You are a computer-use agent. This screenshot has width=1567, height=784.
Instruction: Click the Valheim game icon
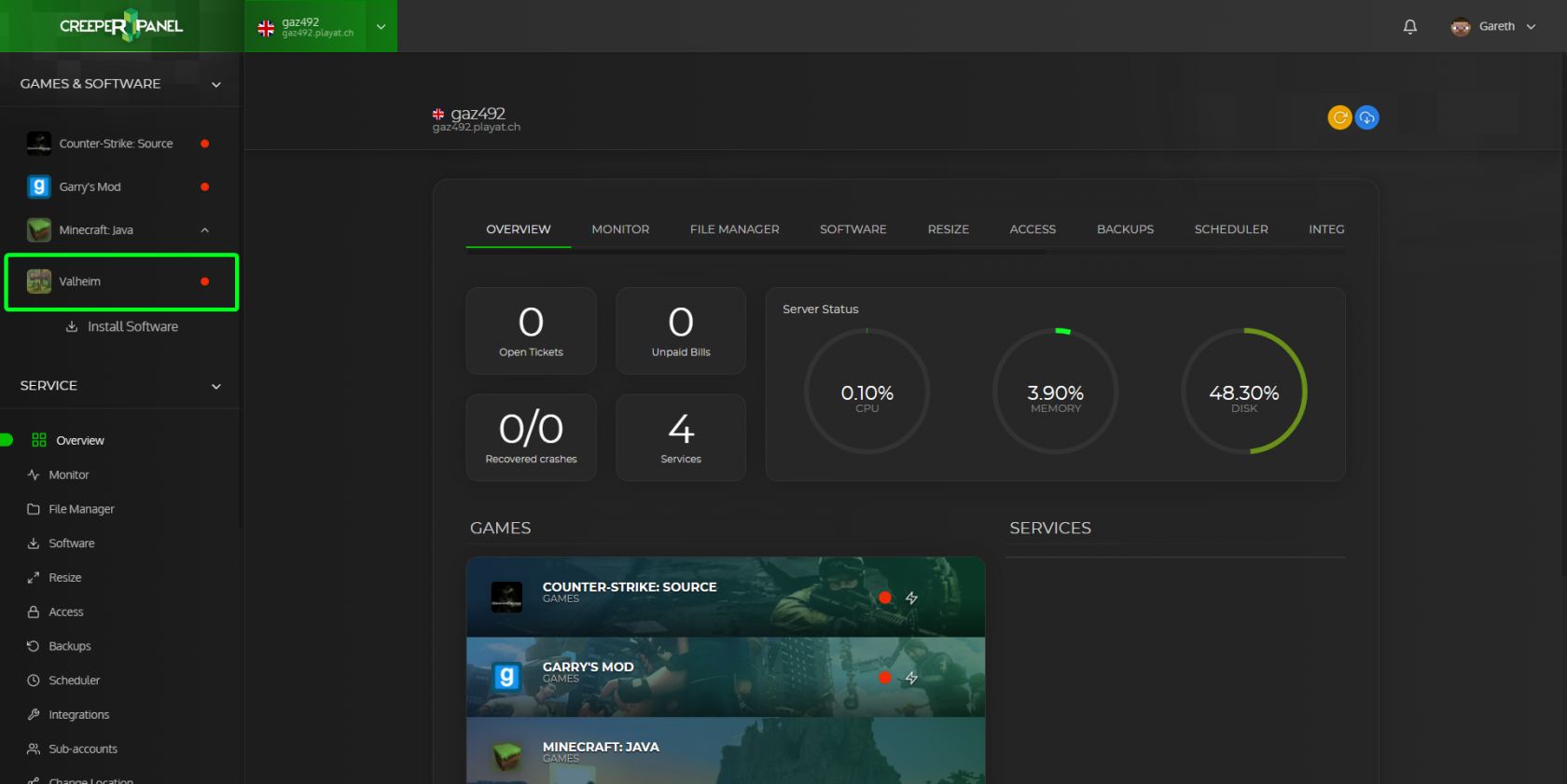point(39,281)
